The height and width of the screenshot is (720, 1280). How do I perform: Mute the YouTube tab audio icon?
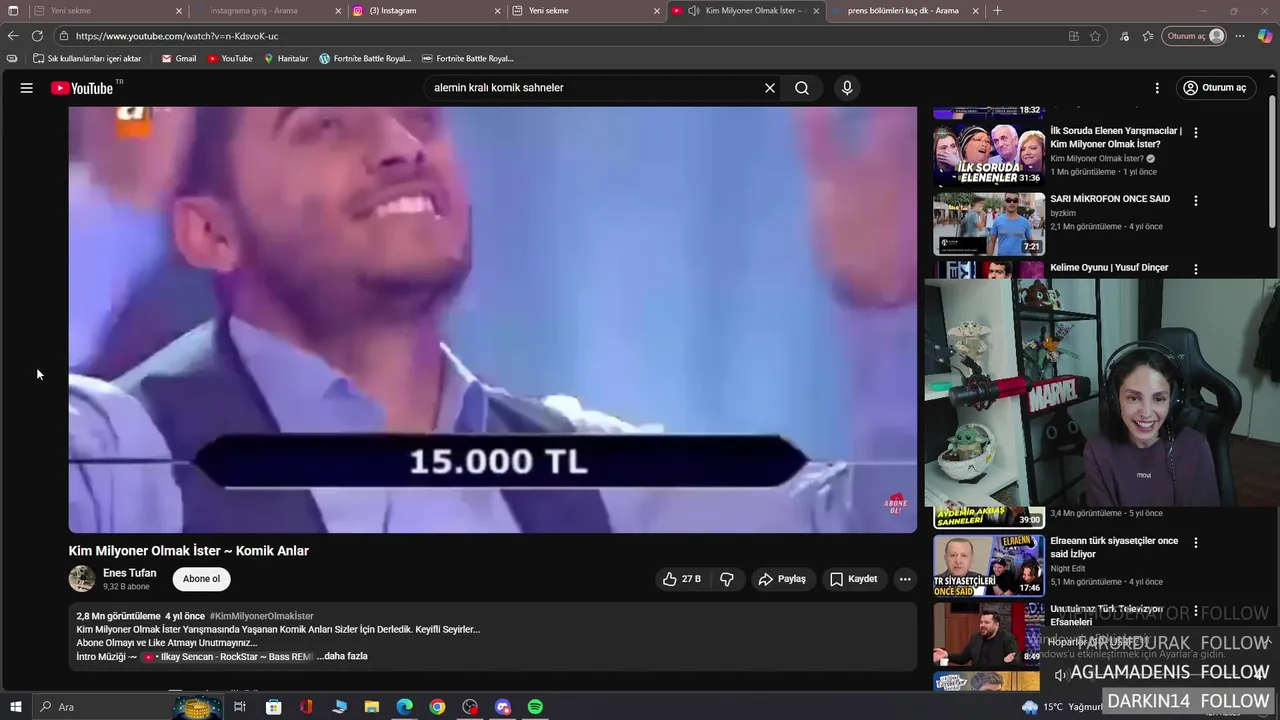pos(694,11)
